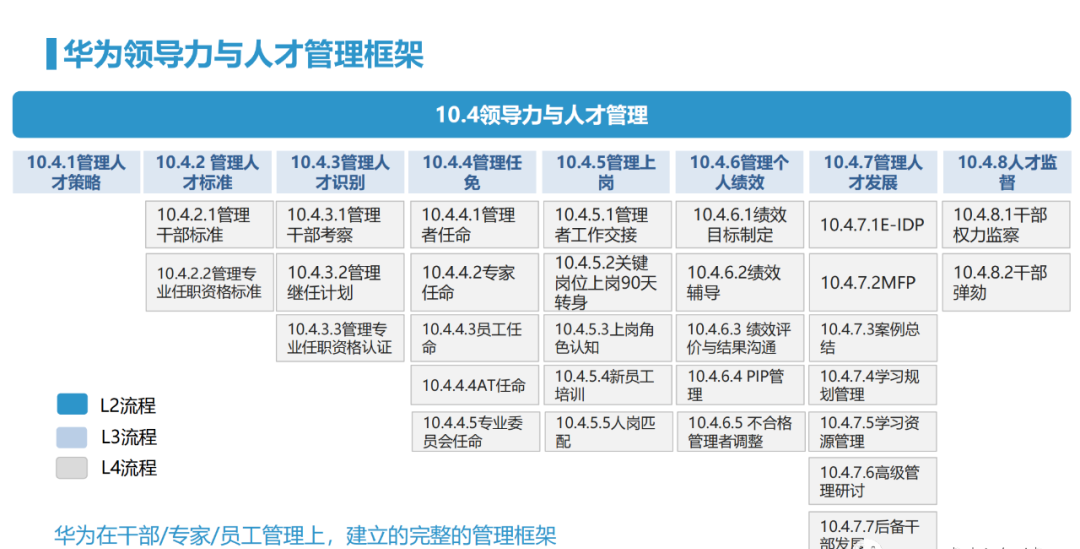
Task: Select the 10.4.6.2绩效辅导 box
Action: pyautogui.click(x=740, y=282)
